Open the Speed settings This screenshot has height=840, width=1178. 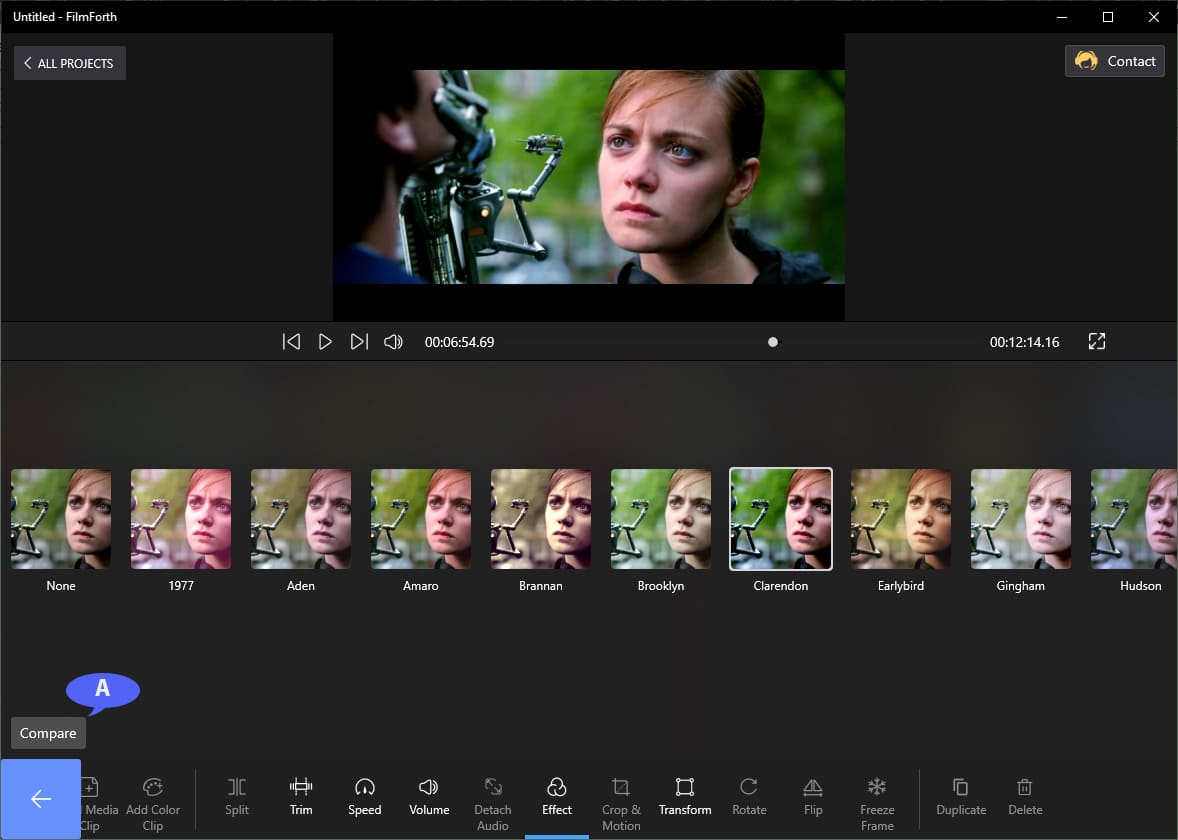tap(364, 797)
